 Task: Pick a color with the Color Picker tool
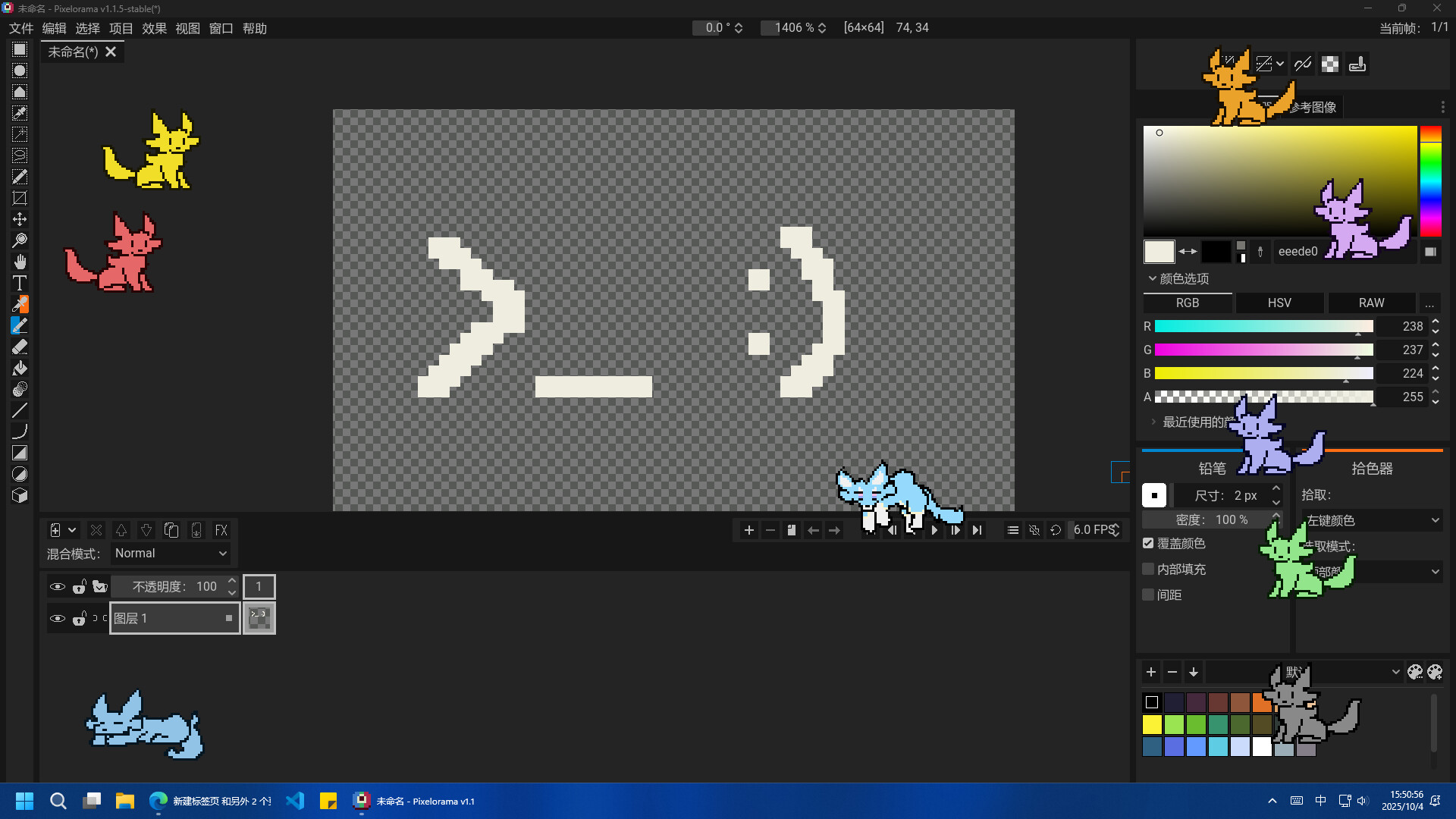pyautogui.click(x=20, y=304)
